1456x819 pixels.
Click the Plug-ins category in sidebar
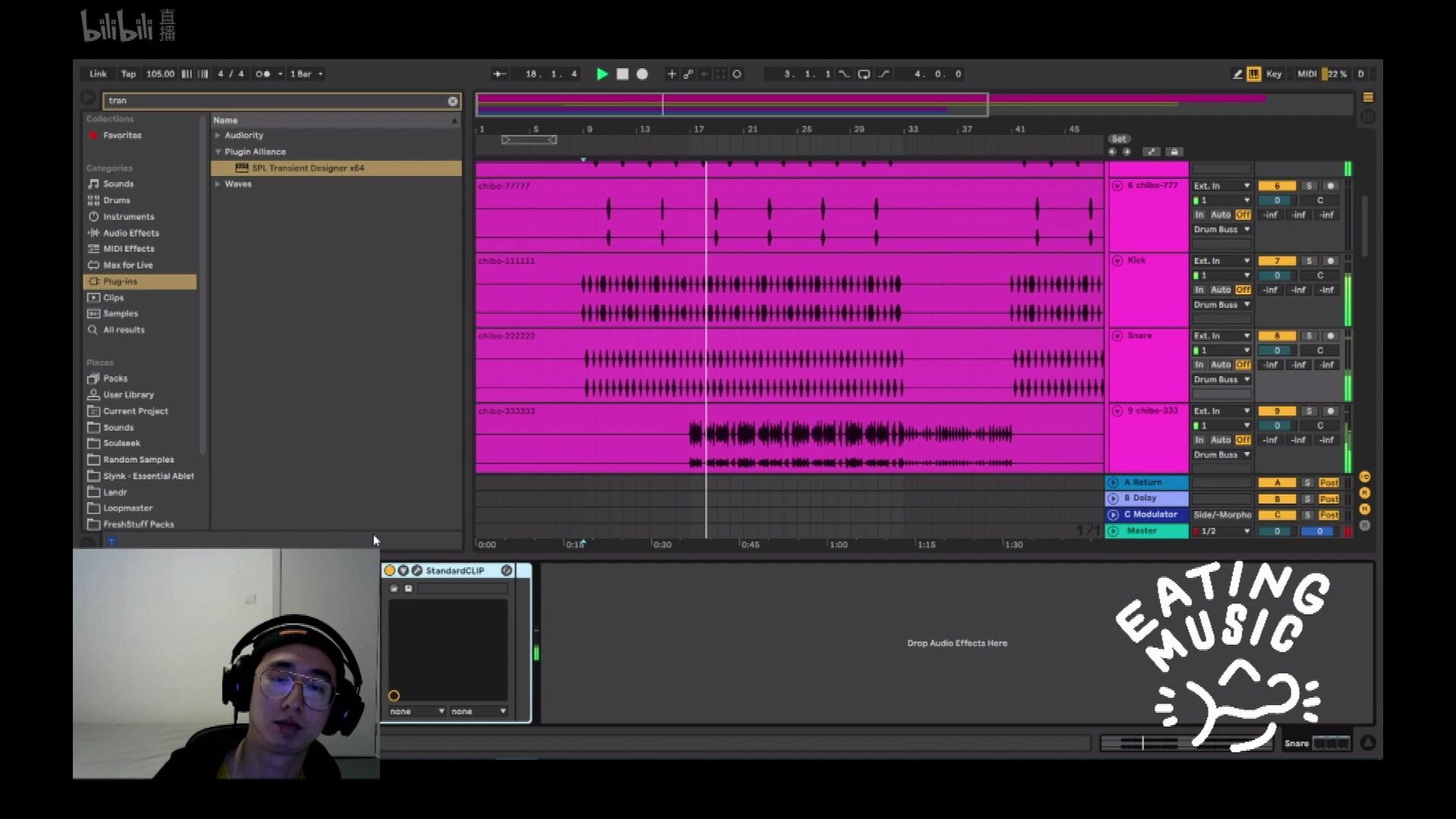(120, 281)
